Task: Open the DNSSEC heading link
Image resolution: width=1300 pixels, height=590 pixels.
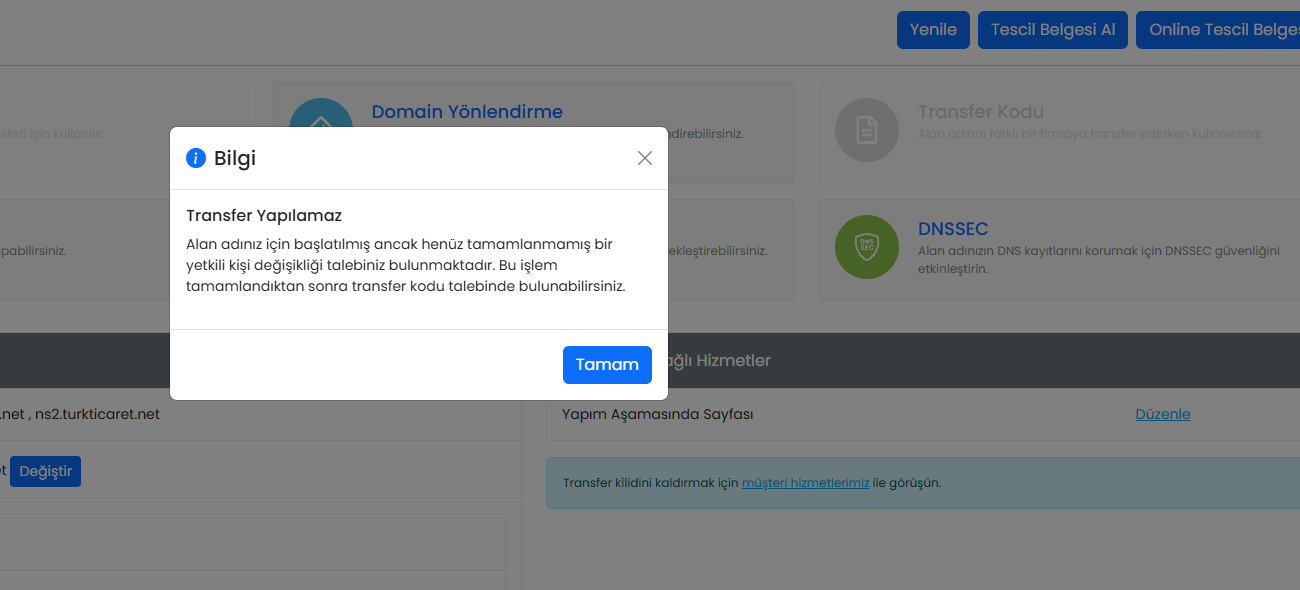Action: point(953,229)
